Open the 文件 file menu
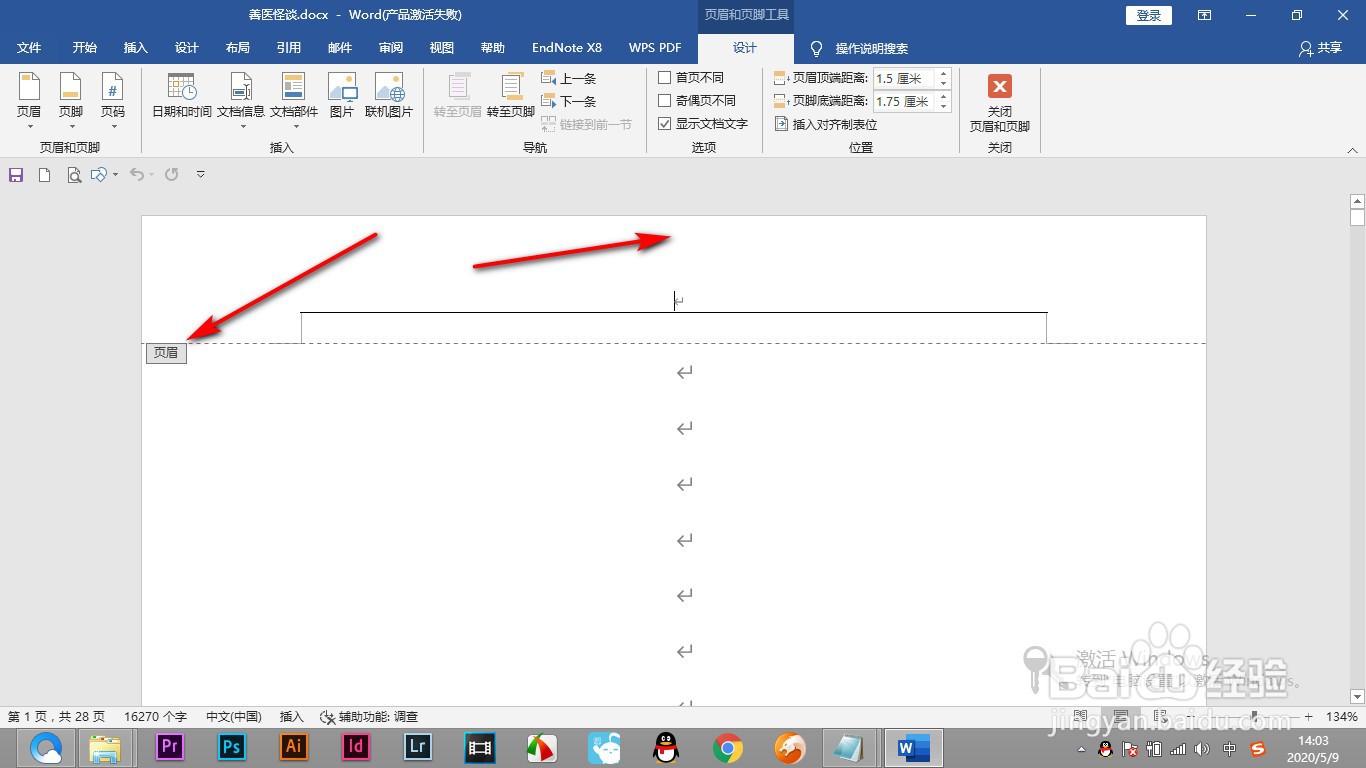Screen dimensions: 1366x768 pos(29,48)
